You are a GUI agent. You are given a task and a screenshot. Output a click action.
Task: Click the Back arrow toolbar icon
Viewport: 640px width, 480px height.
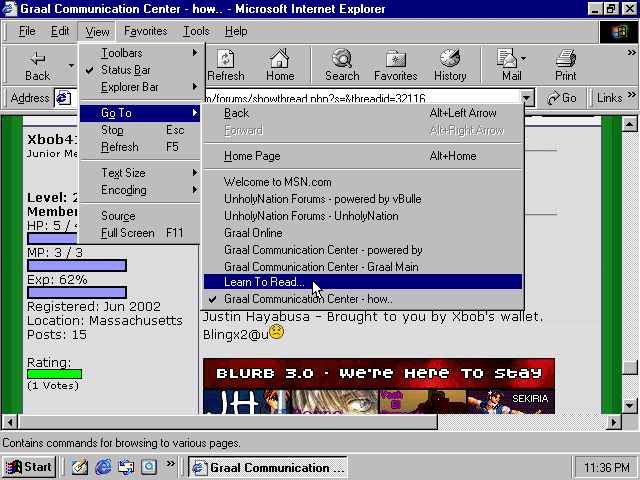click(x=38, y=58)
